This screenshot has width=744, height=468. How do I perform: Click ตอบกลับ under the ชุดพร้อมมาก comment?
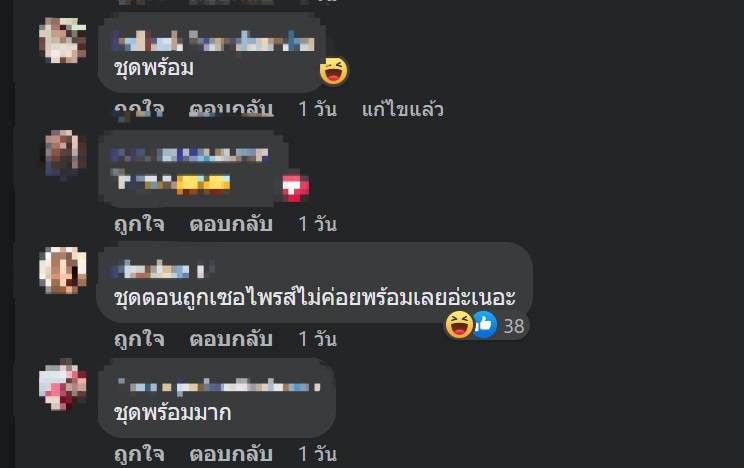[x=231, y=454]
